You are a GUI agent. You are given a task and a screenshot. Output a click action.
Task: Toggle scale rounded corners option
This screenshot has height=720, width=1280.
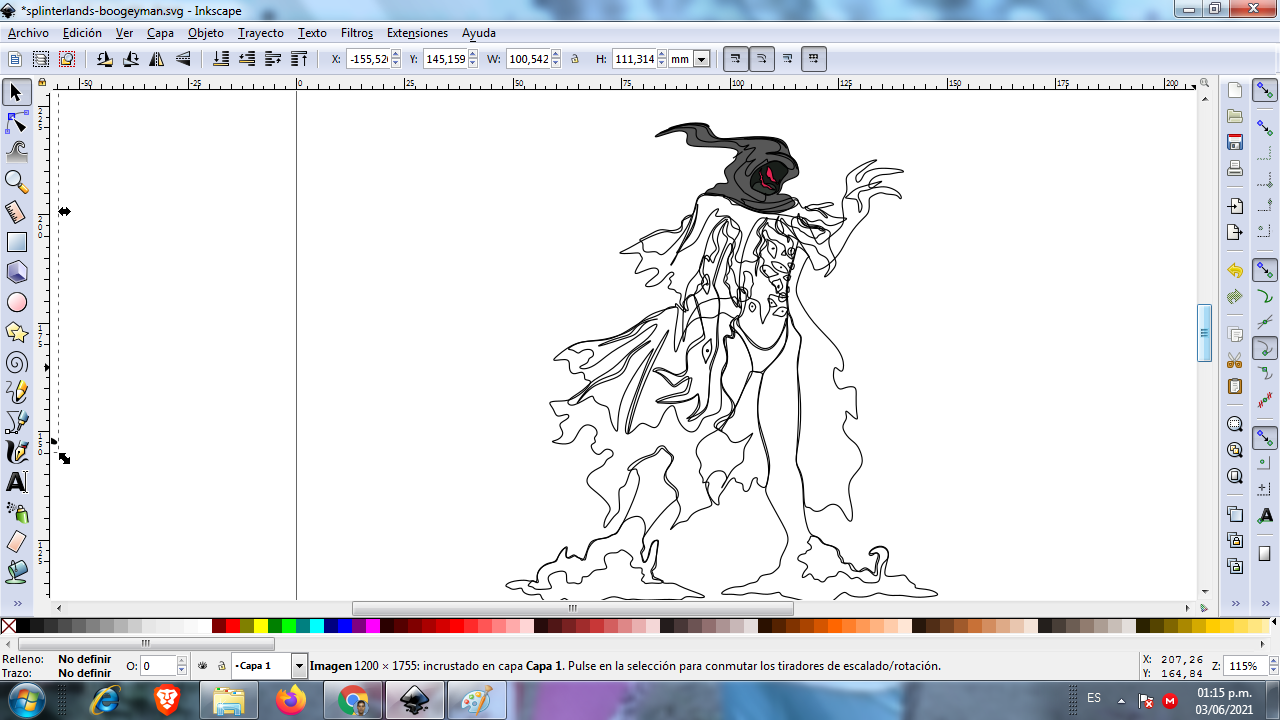point(762,59)
